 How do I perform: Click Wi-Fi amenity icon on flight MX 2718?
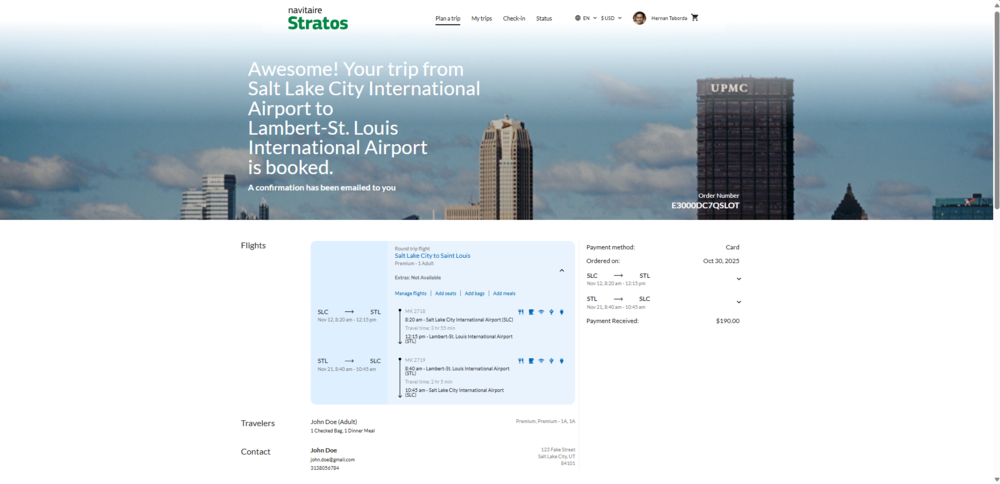click(541, 312)
